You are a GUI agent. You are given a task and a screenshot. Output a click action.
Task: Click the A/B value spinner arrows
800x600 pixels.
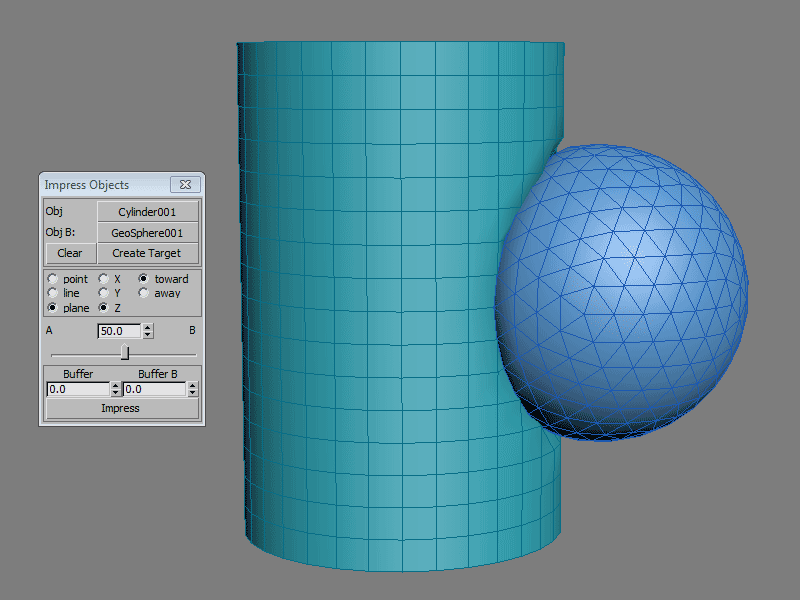pyautogui.click(x=148, y=331)
